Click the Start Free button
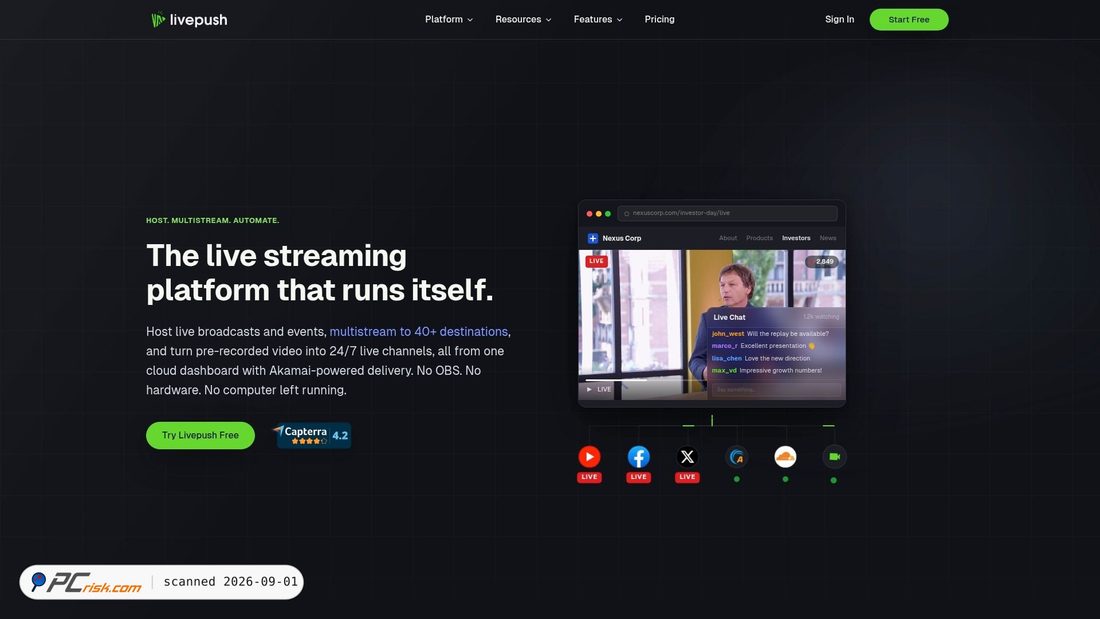 (x=908, y=20)
